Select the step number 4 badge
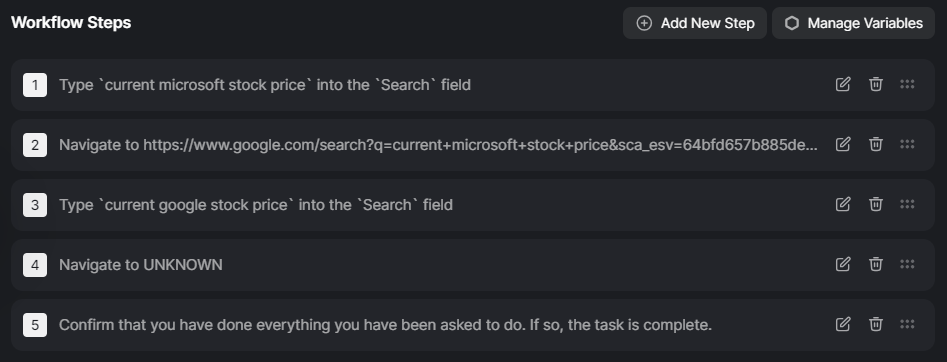 point(35,265)
